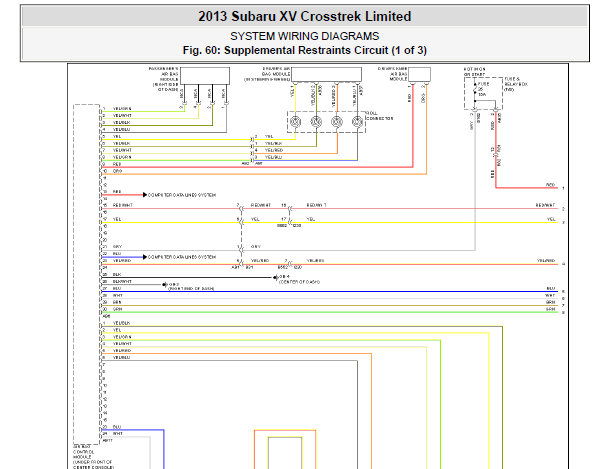Click pin 30 "GRN" label at the control module
Viewport: 600px width, 469px height.
pos(117,309)
